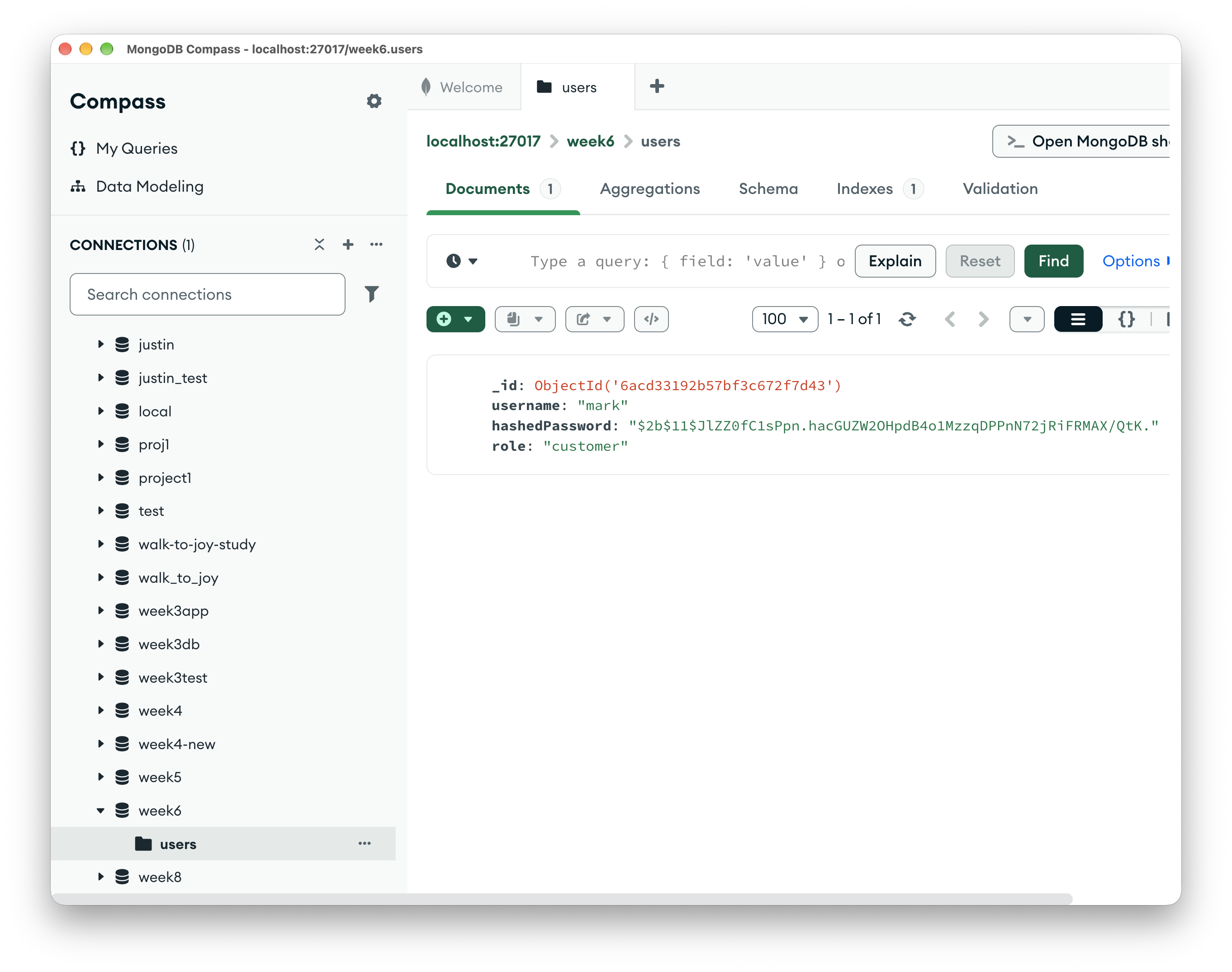This screenshot has width=1232, height=972.
Task: Switch to list view of documents
Action: point(1078,319)
